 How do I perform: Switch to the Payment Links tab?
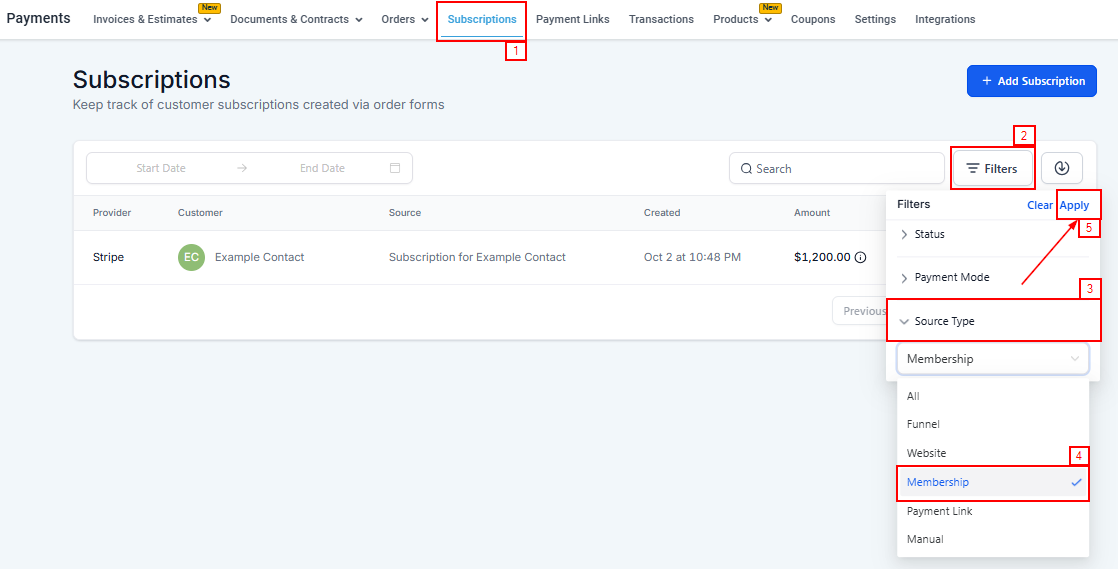click(x=572, y=19)
